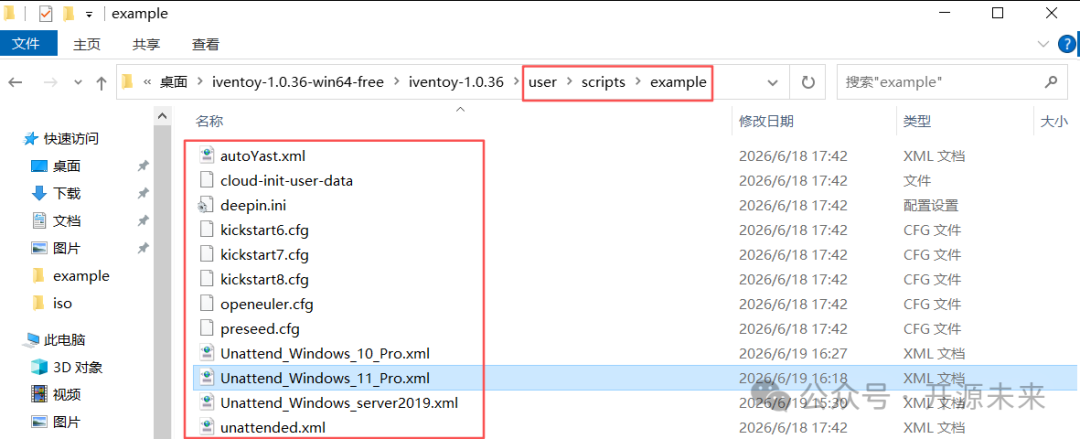The height and width of the screenshot is (439, 1080).
Task: Open 桌面 in quick access
Action: point(67,166)
